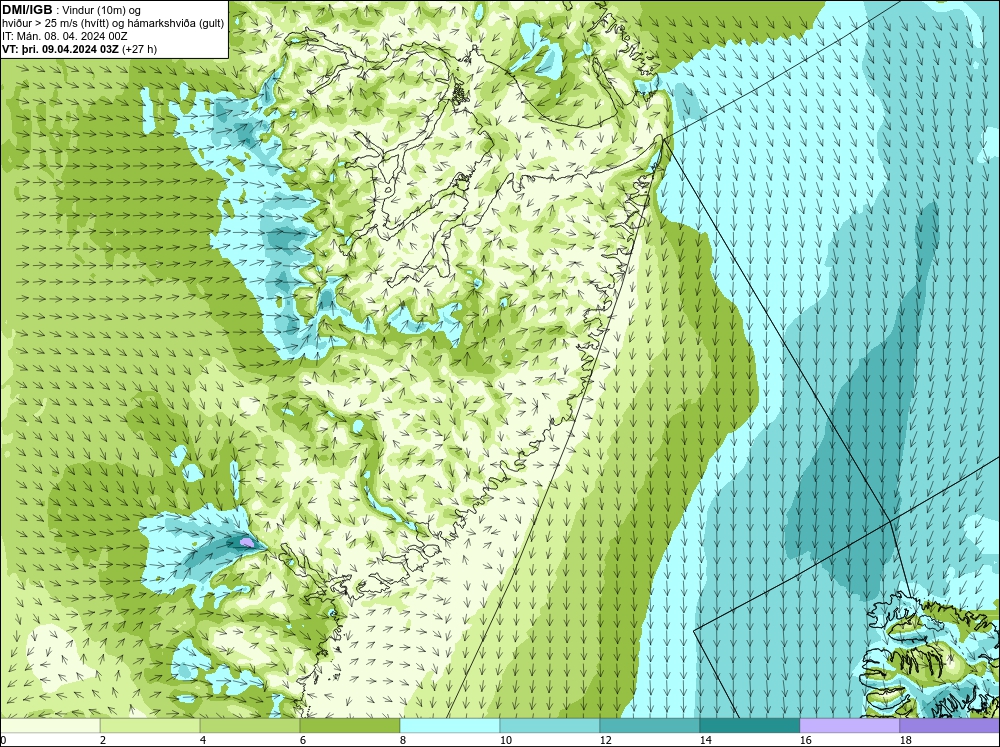Click the 18+ m/s purple legend swatch
This screenshot has height=747, width=1000.
(950, 725)
